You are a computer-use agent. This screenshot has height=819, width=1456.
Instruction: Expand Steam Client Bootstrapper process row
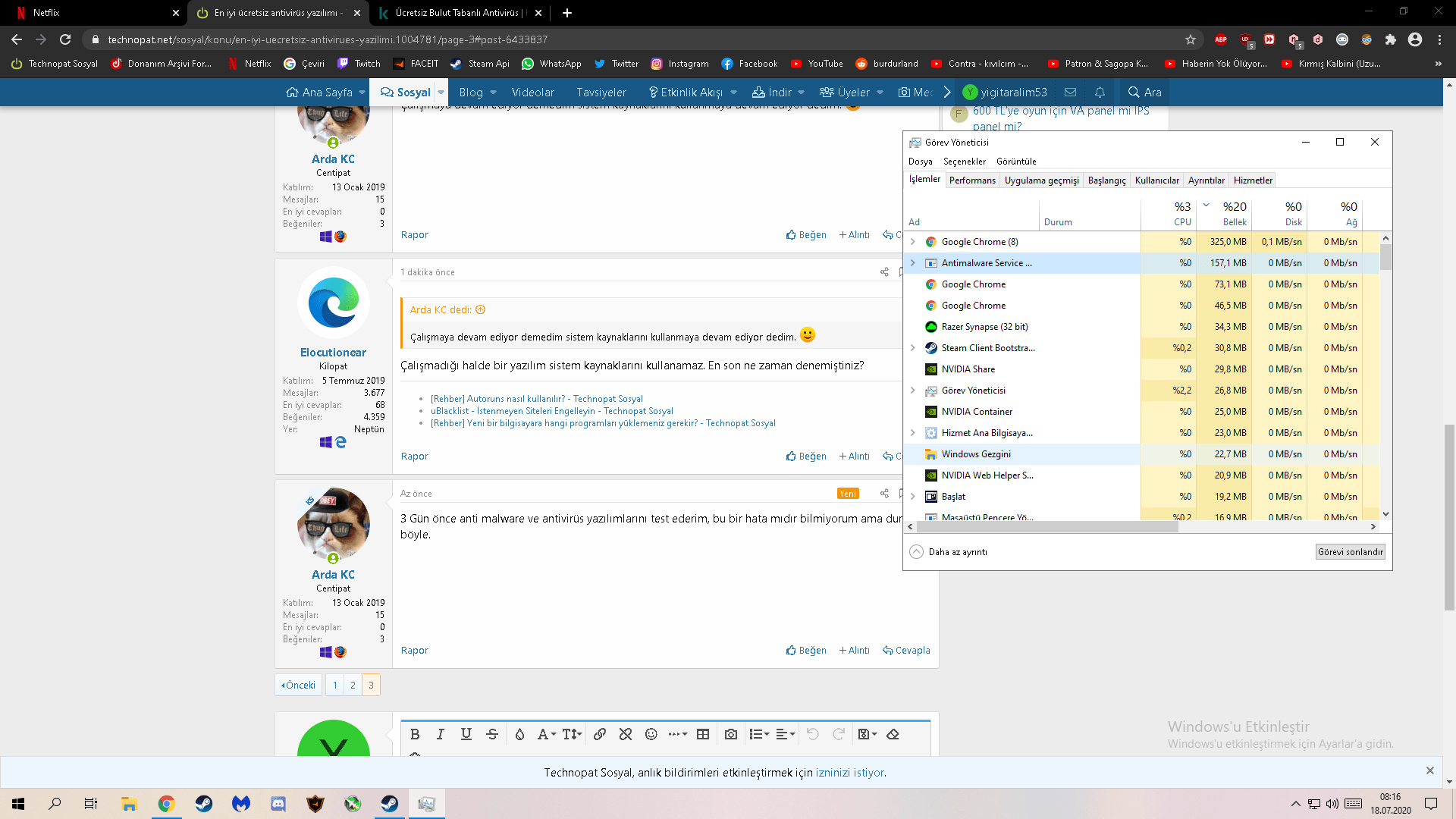coord(913,348)
